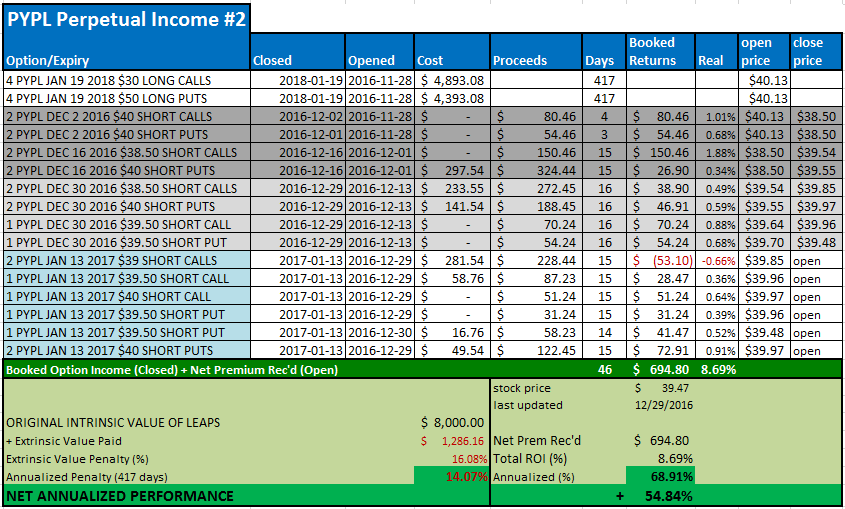Click the 'Cost' column header
This screenshot has width=845, height=509.
[x=452, y=52]
